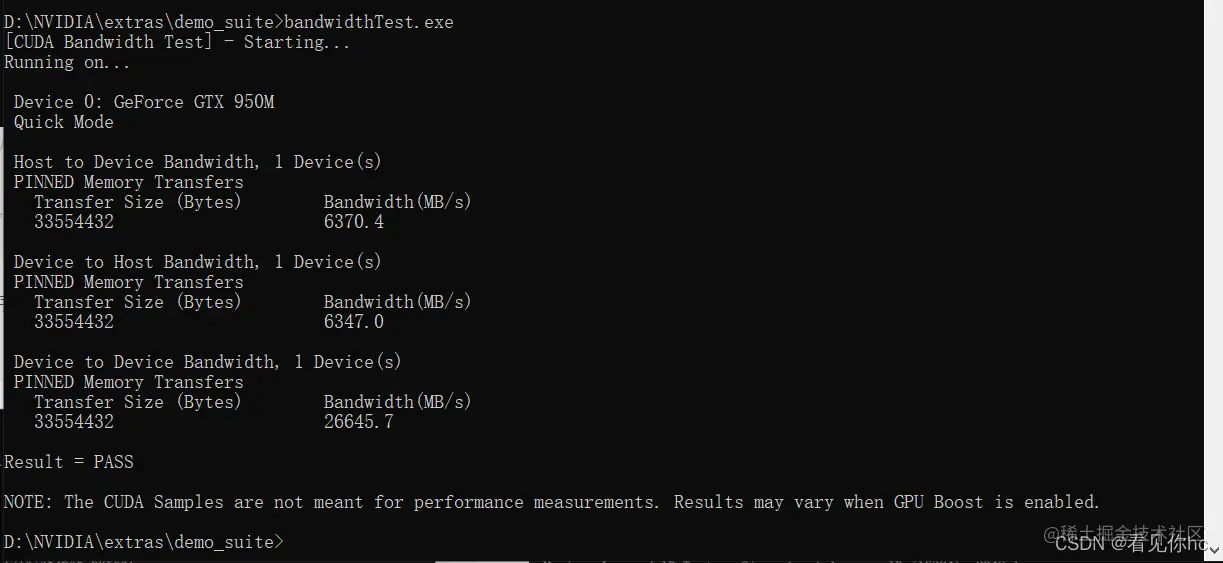Click the Device to Device bandwidth value 26645.7
Image resolution: width=1223 pixels, height=563 pixels.
click(359, 422)
